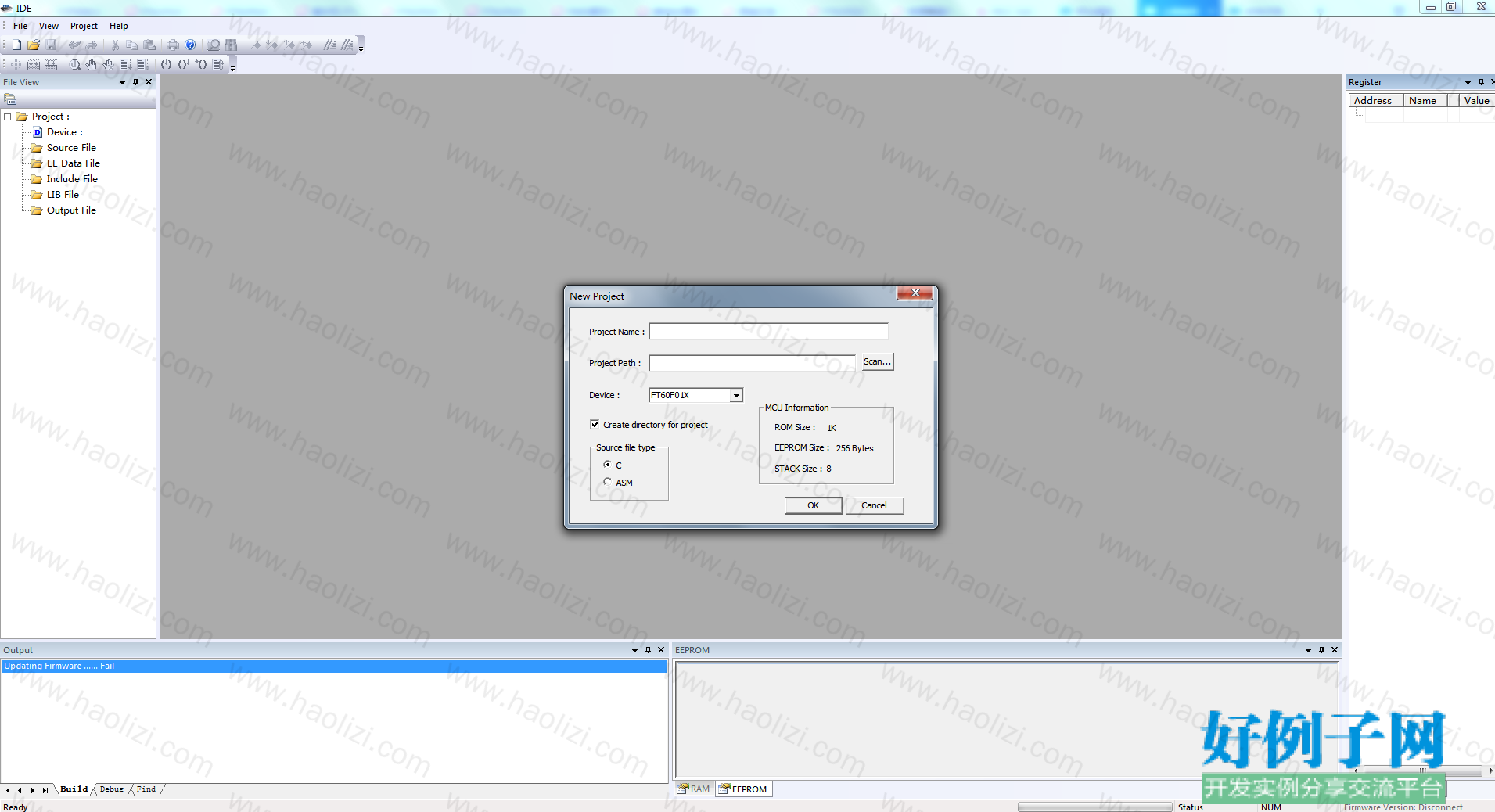Click the debug magnifier 'd' icon

tap(74, 65)
